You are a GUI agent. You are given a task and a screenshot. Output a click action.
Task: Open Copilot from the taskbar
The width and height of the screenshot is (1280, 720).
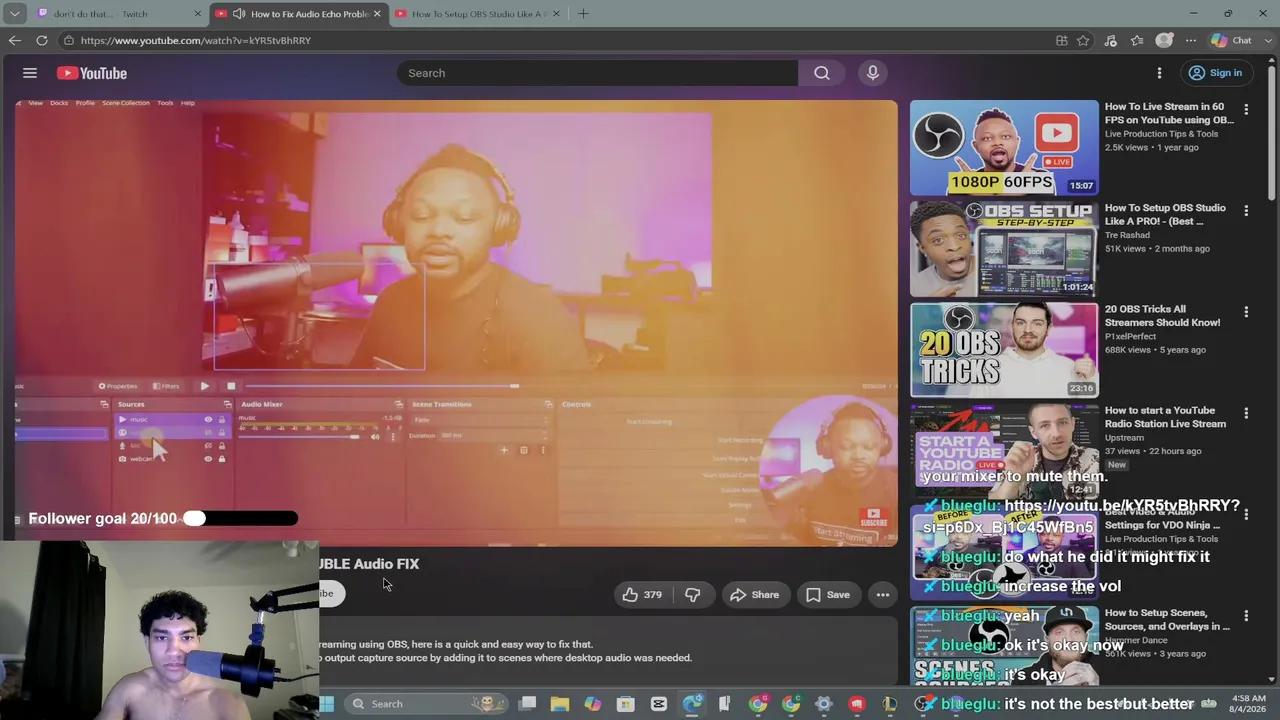pos(593,704)
